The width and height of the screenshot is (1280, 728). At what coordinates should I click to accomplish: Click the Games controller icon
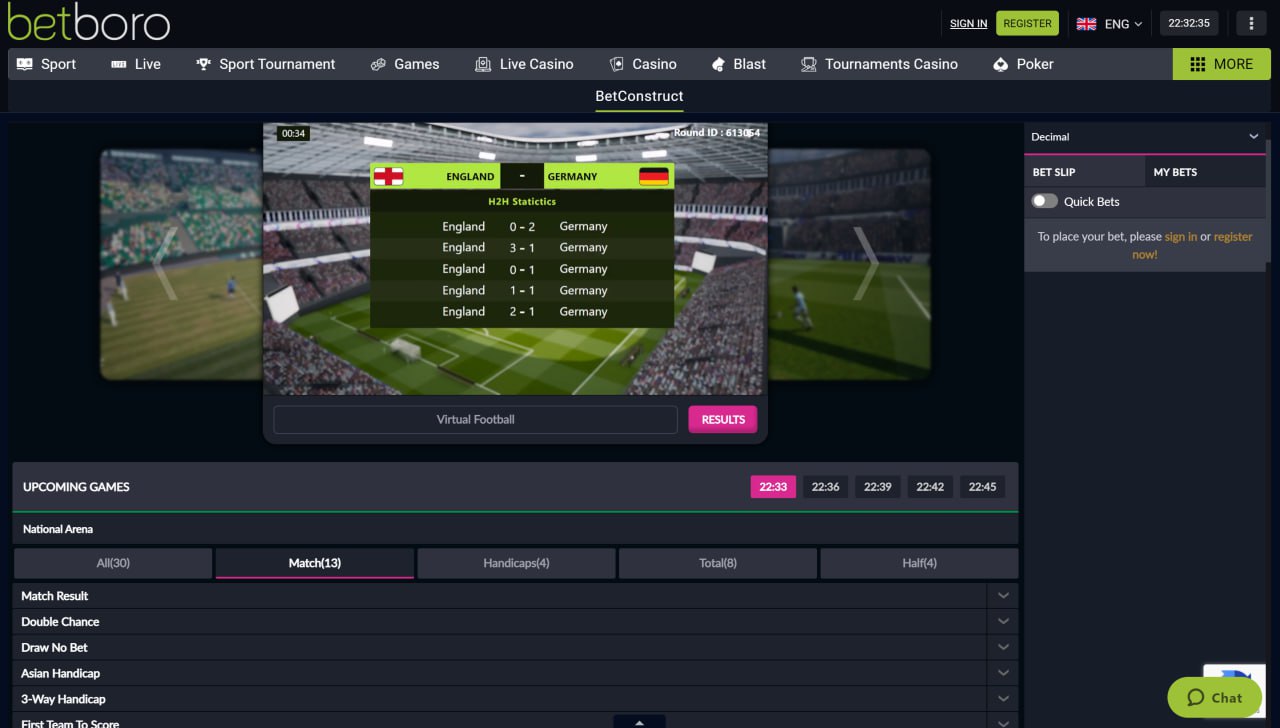(x=378, y=64)
